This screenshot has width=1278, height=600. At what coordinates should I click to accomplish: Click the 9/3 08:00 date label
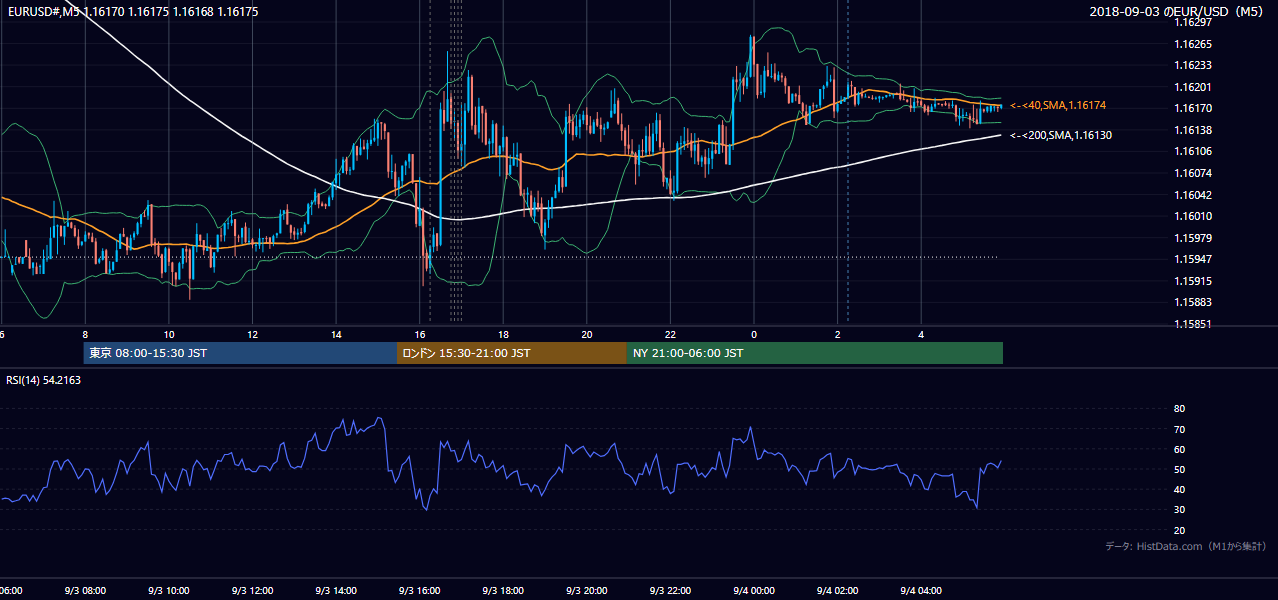86,590
